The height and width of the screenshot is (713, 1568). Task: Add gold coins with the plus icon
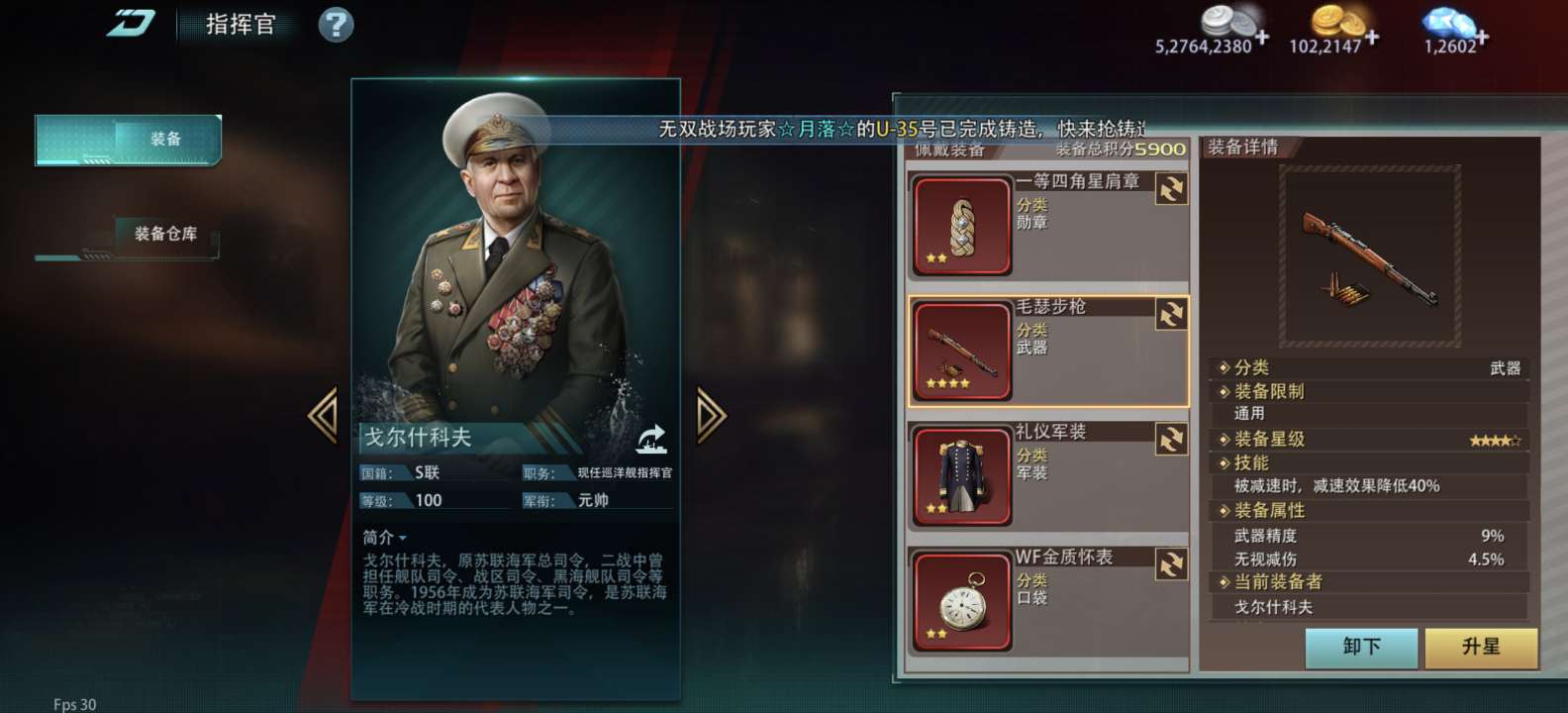(1371, 38)
